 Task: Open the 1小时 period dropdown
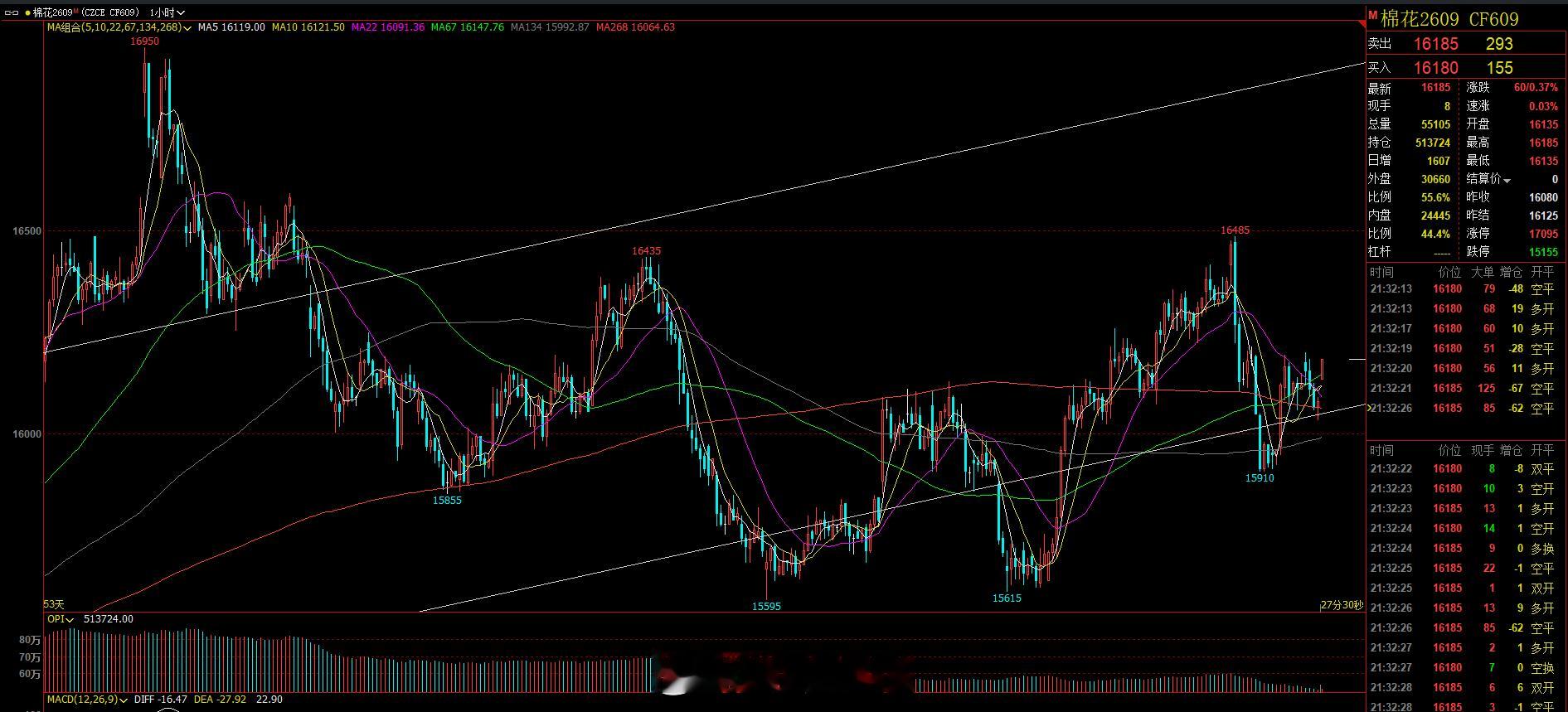167,12
